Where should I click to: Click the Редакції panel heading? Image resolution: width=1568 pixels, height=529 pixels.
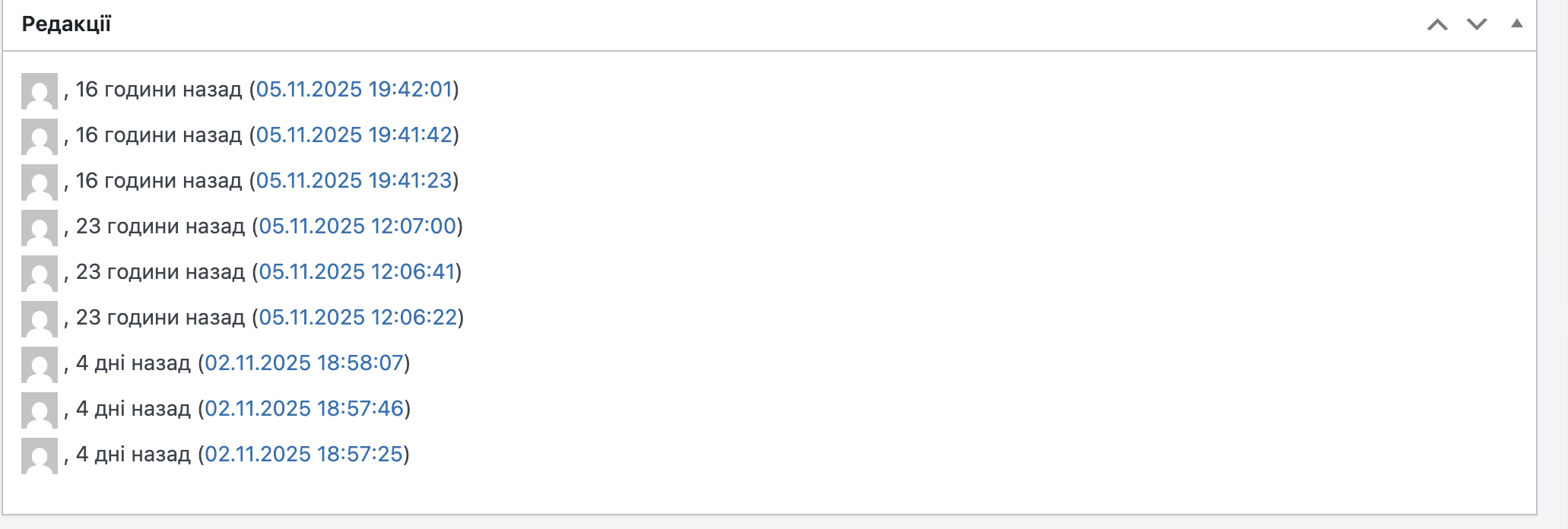point(67,24)
